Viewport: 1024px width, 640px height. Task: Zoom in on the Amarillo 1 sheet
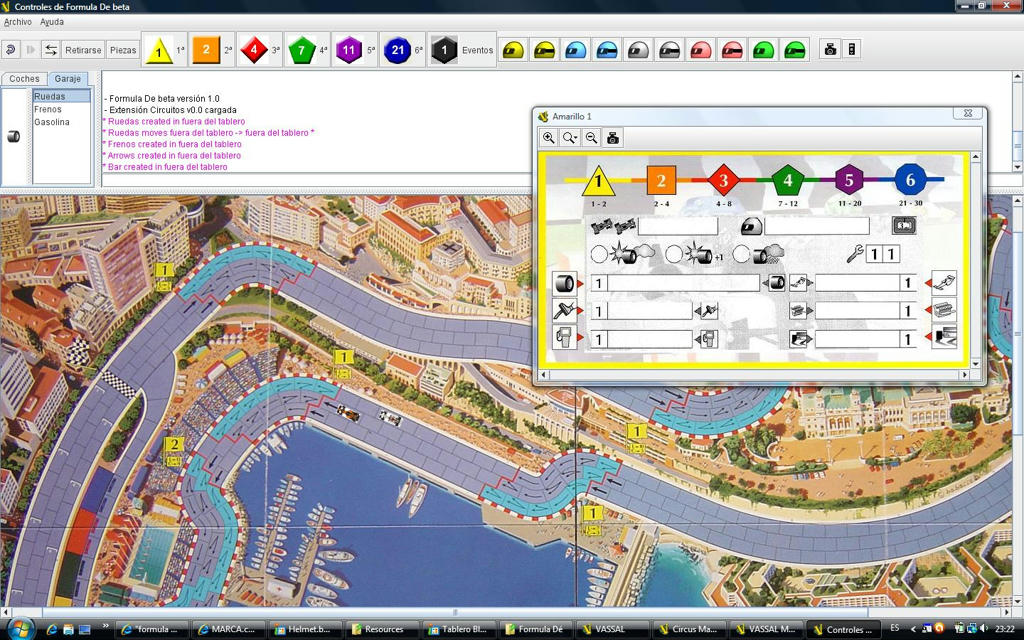[549, 138]
